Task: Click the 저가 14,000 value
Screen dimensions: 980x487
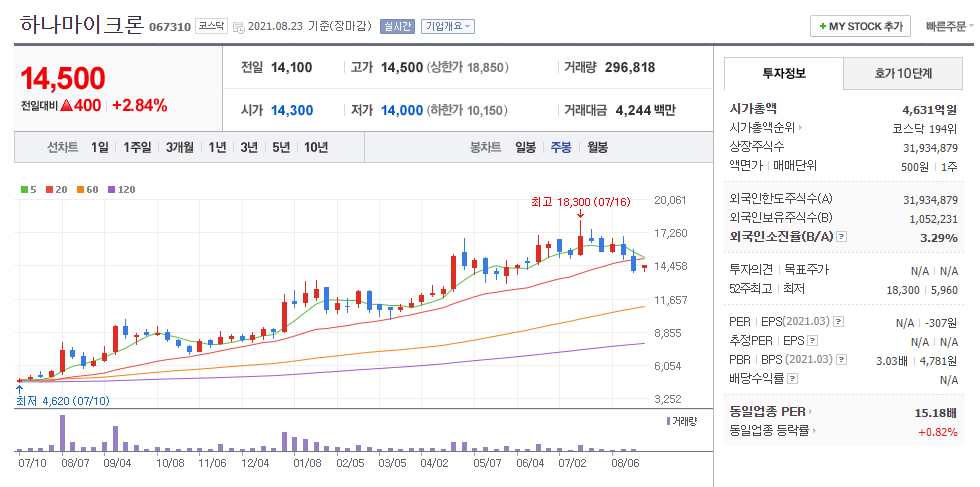Action: coord(402,111)
